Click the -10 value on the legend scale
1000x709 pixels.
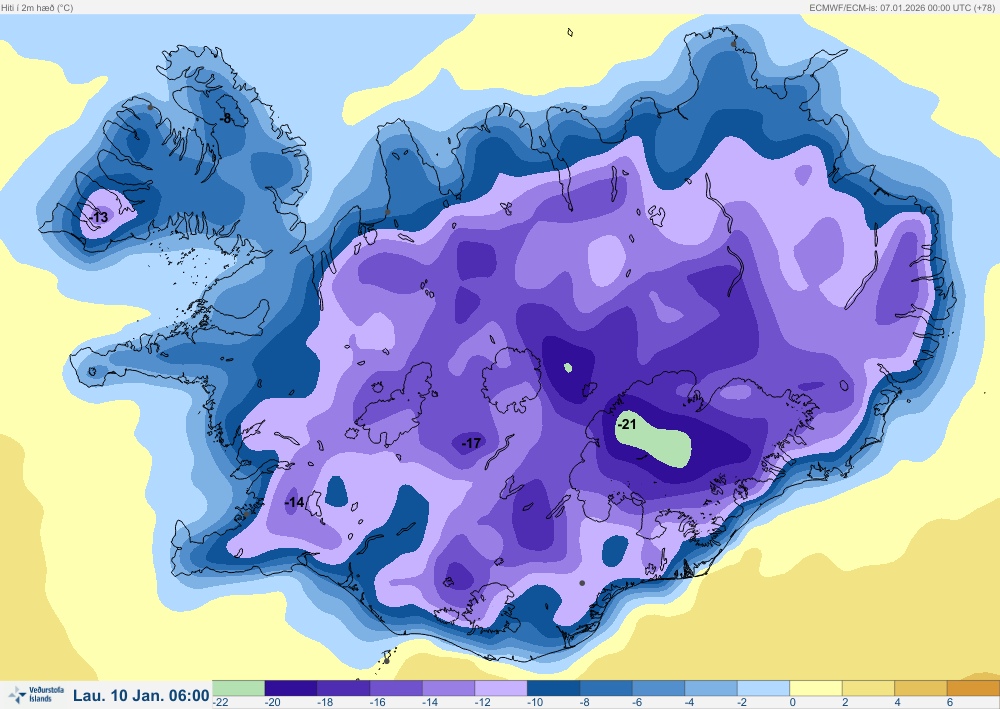click(x=535, y=702)
